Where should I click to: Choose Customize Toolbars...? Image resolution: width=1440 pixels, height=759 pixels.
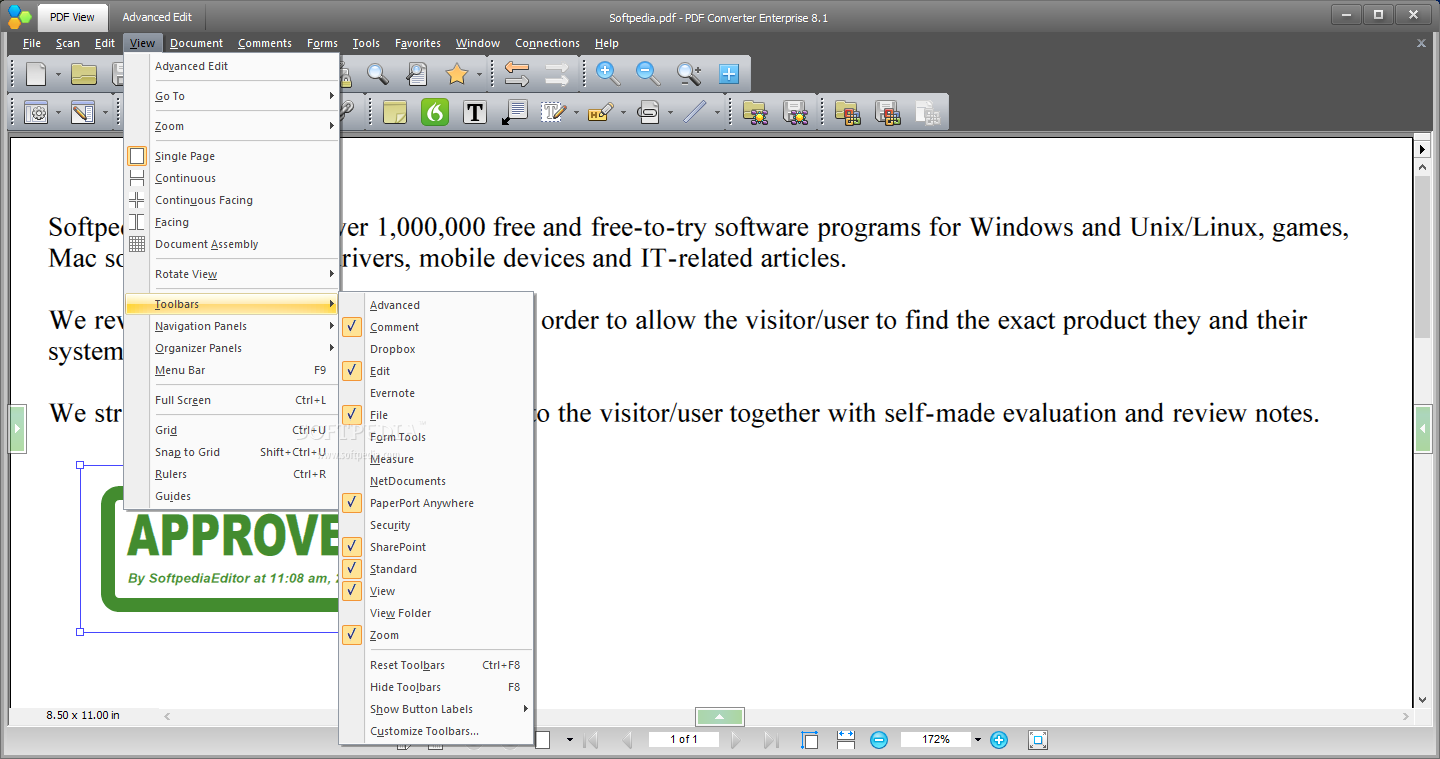[x=436, y=731]
